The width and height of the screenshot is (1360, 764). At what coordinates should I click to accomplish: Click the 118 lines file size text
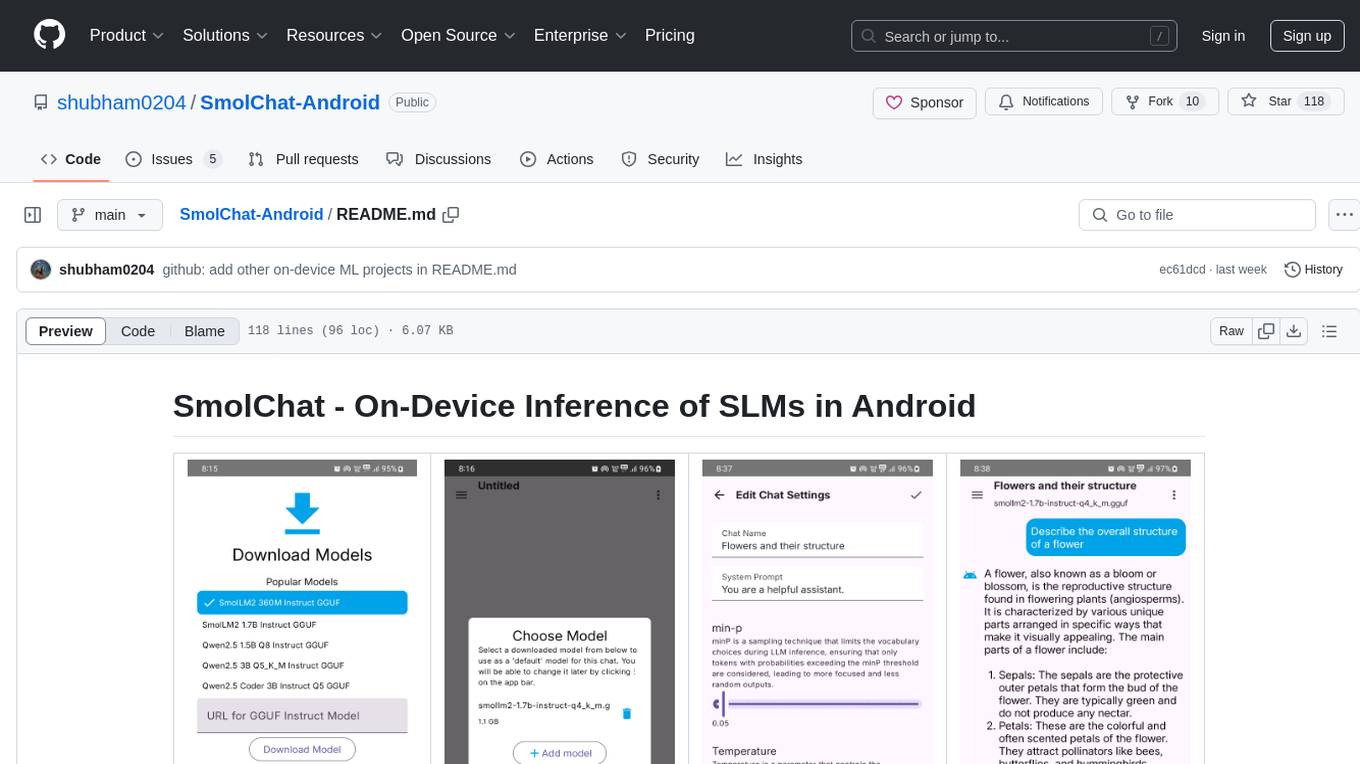tap(350, 331)
